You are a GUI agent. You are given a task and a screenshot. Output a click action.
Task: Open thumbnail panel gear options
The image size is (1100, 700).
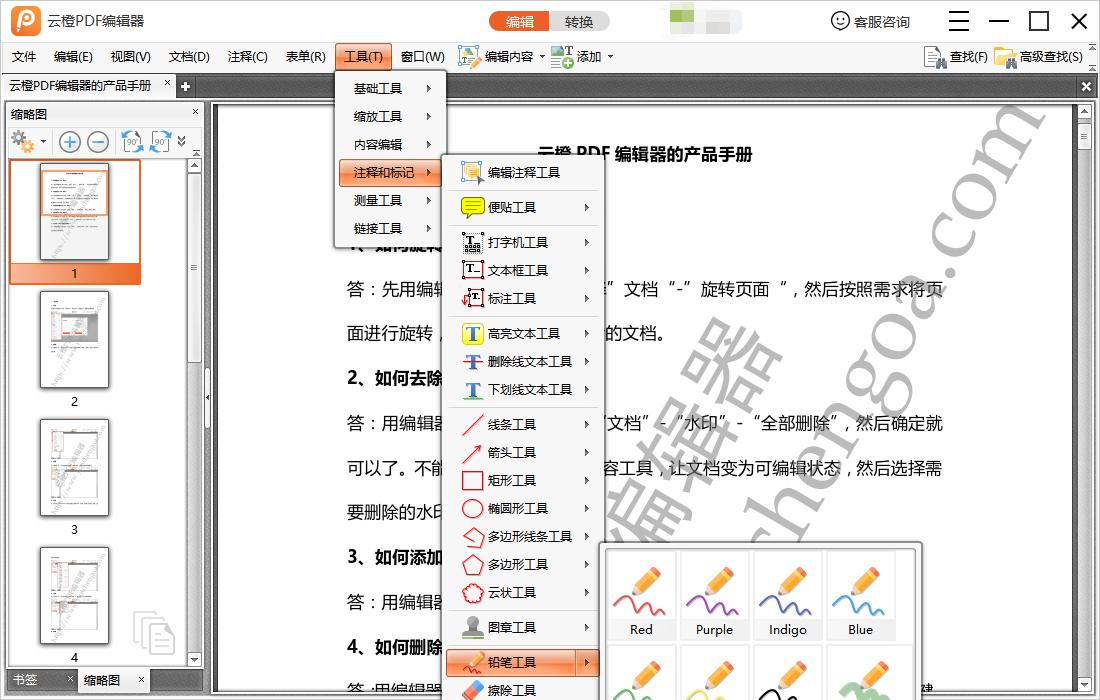(x=22, y=142)
